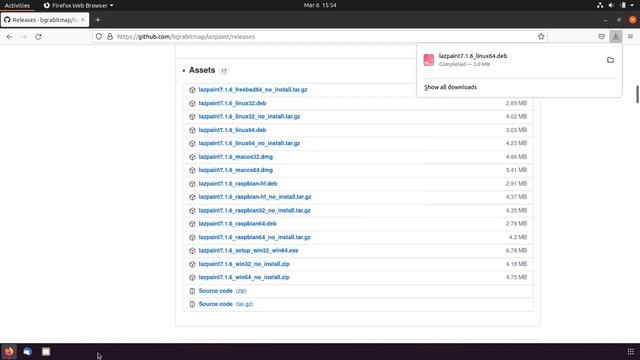Download lazpaint7.1.6_raspbian-hf_no_install.tar.gz

[255, 197]
